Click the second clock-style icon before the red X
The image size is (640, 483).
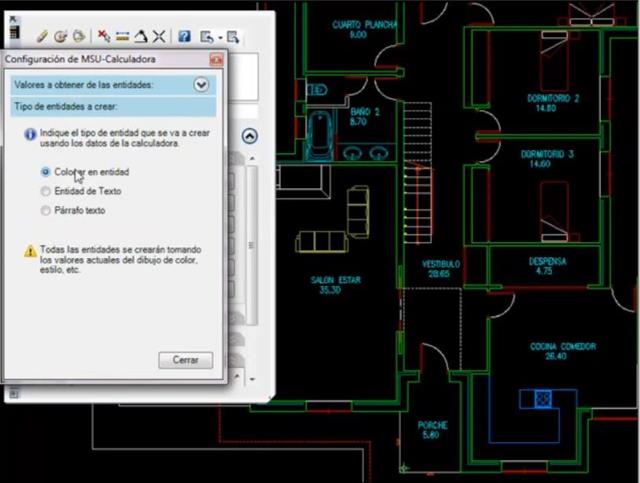coord(79,36)
